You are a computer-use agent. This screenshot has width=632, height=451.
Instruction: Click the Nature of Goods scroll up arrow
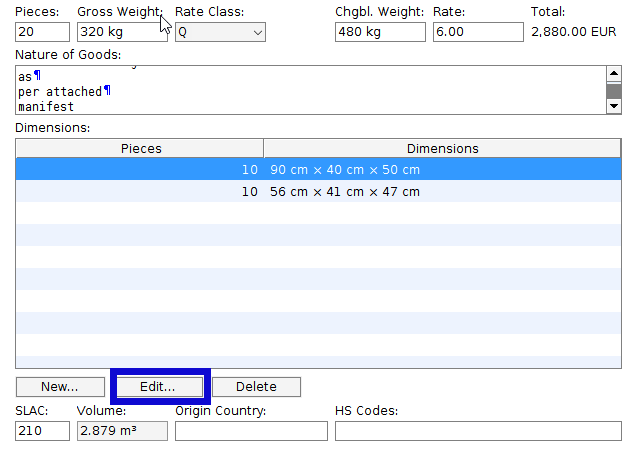(x=614, y=73)
